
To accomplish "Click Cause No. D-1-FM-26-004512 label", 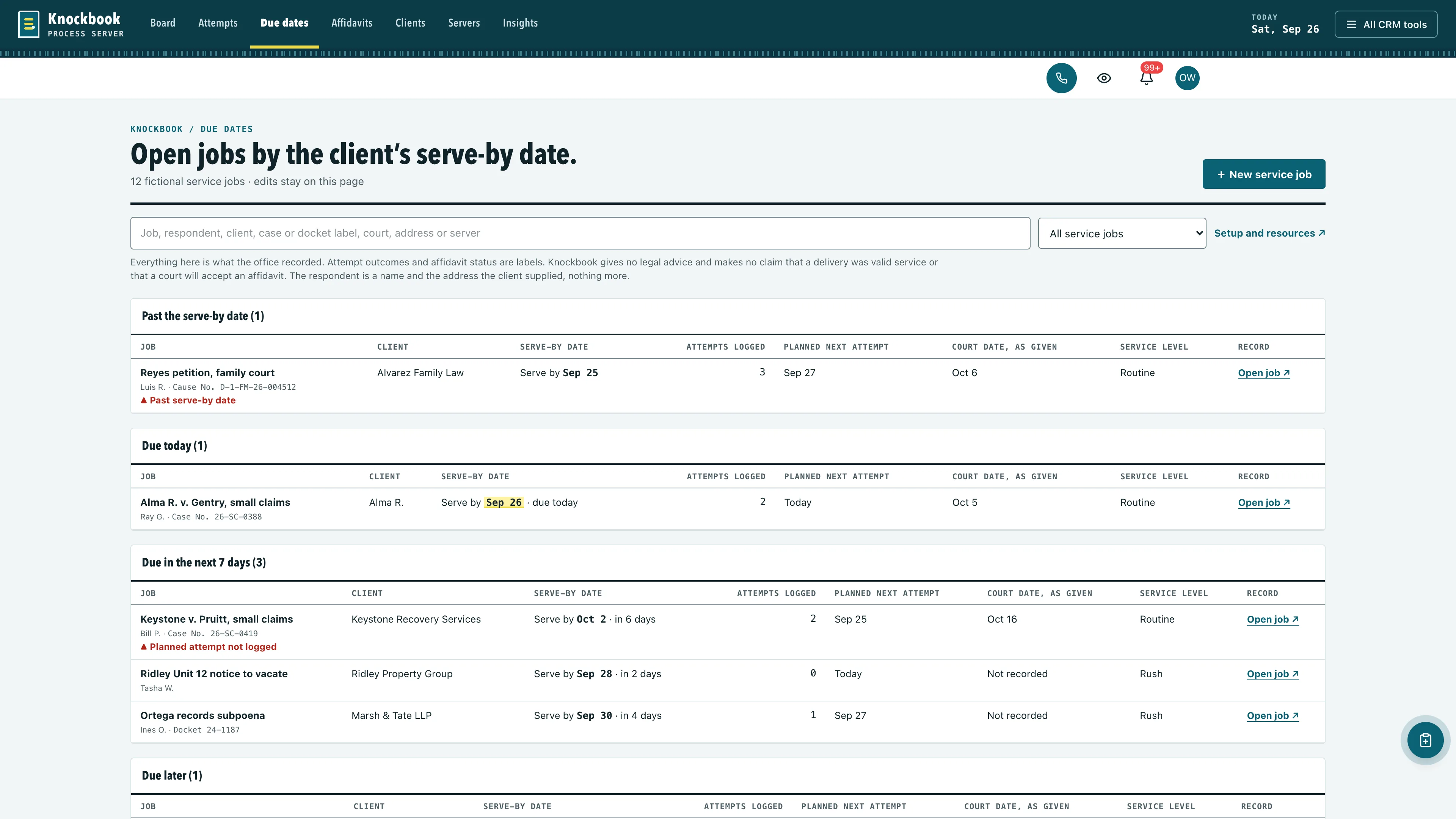I will point(234,387).
